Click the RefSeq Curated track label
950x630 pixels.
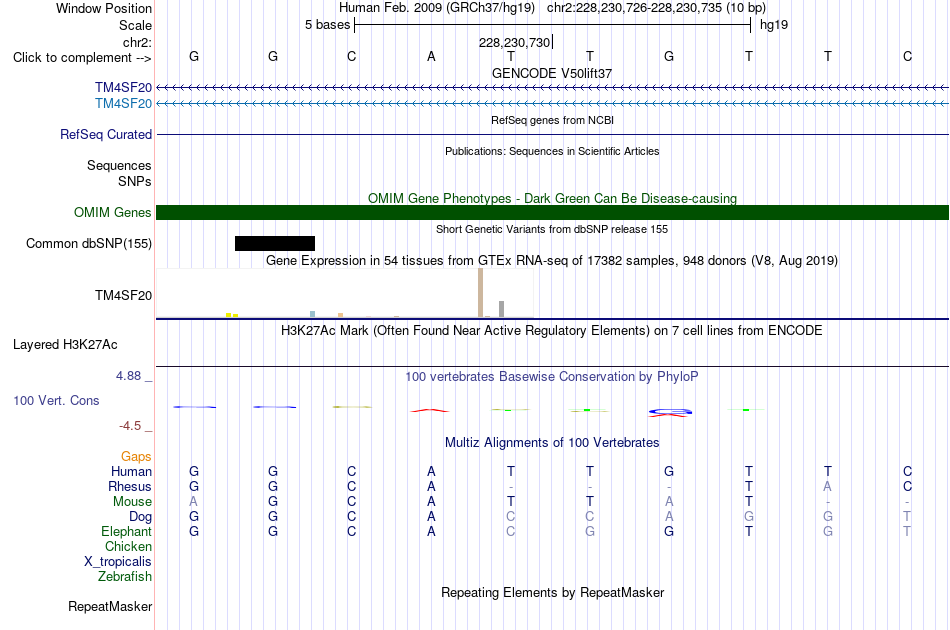106,134
